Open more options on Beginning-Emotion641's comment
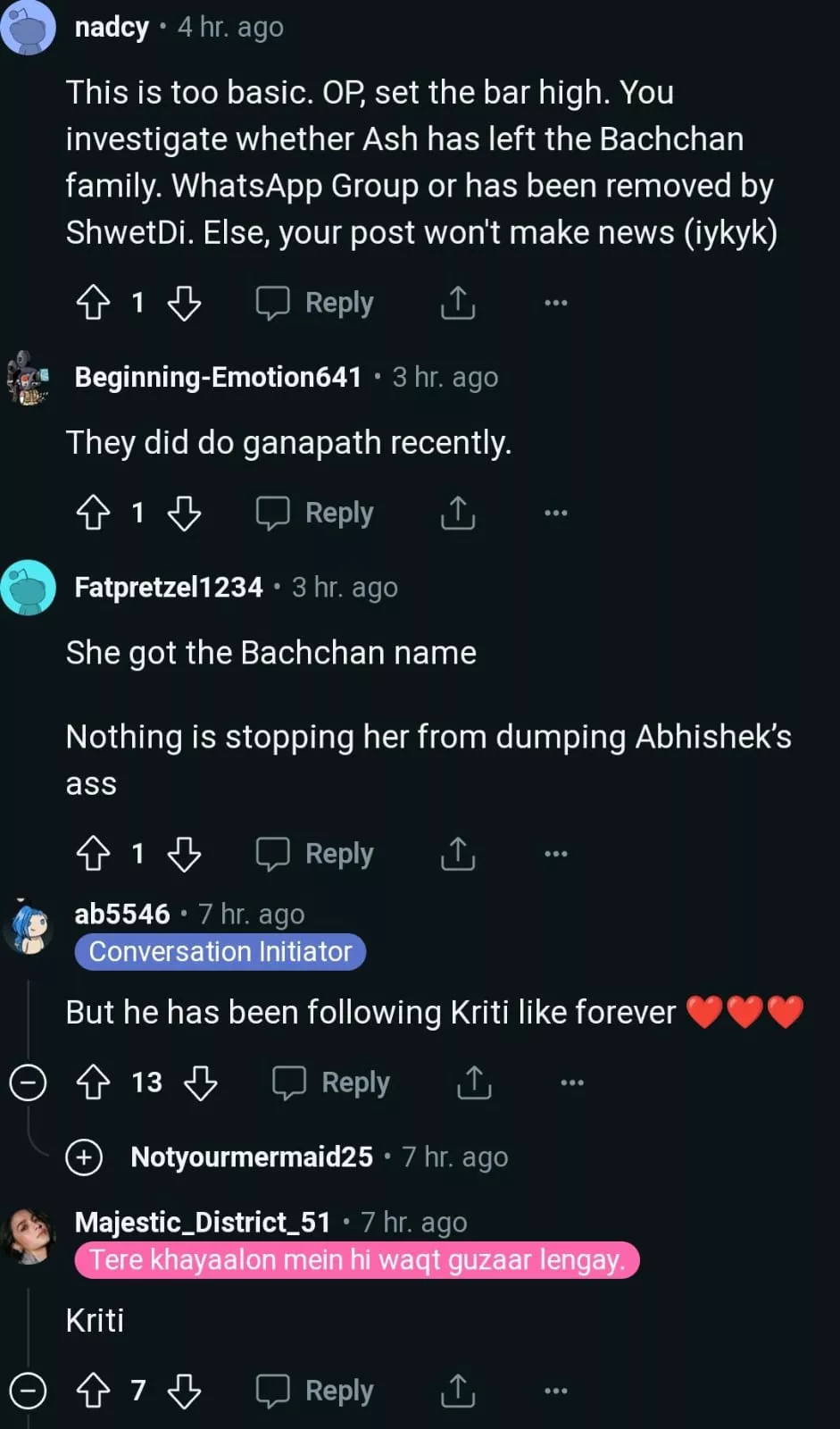The height and width of the screenshot is (1429, 840). coord(555,513)
